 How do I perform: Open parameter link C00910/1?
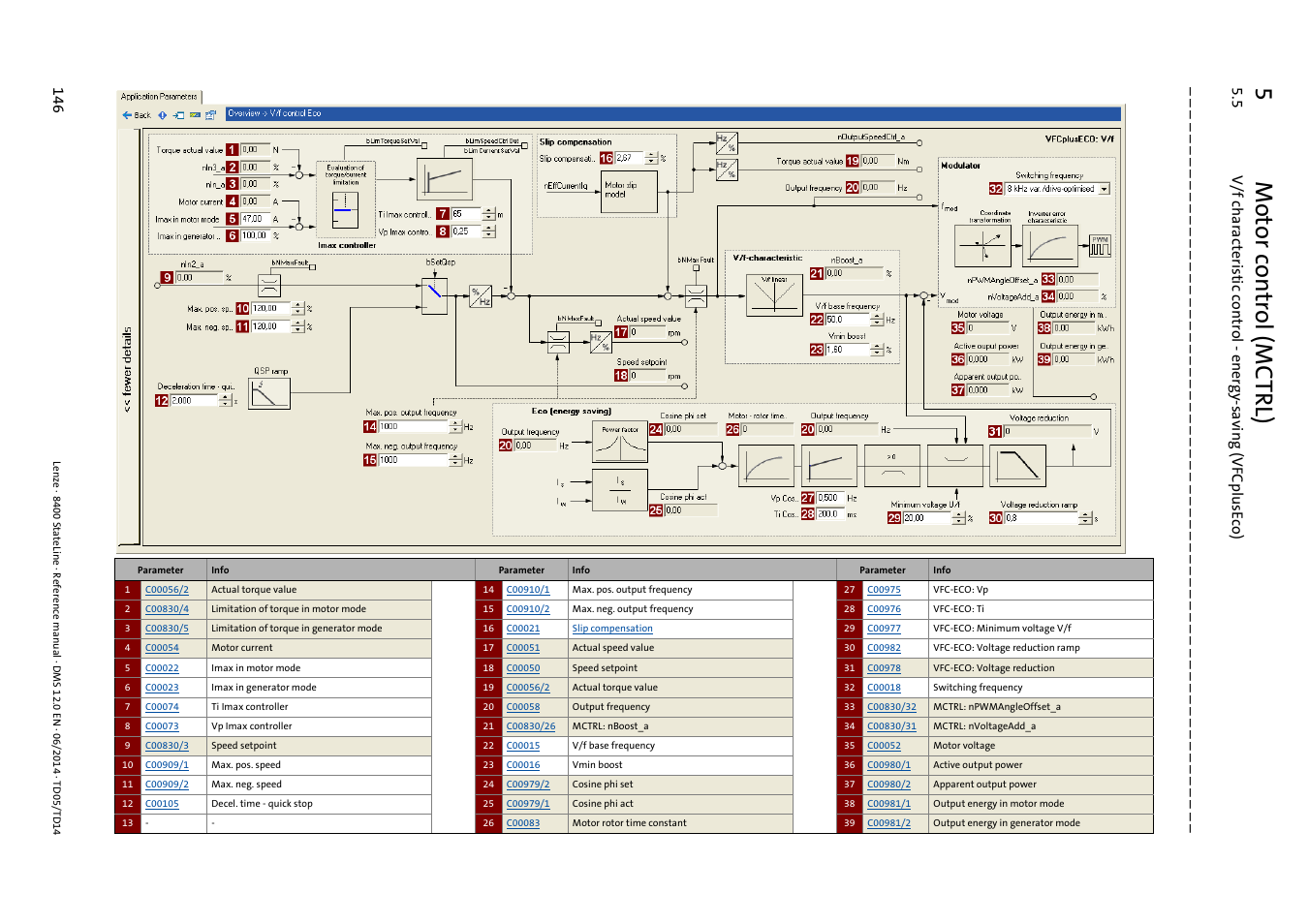(528, 590)
